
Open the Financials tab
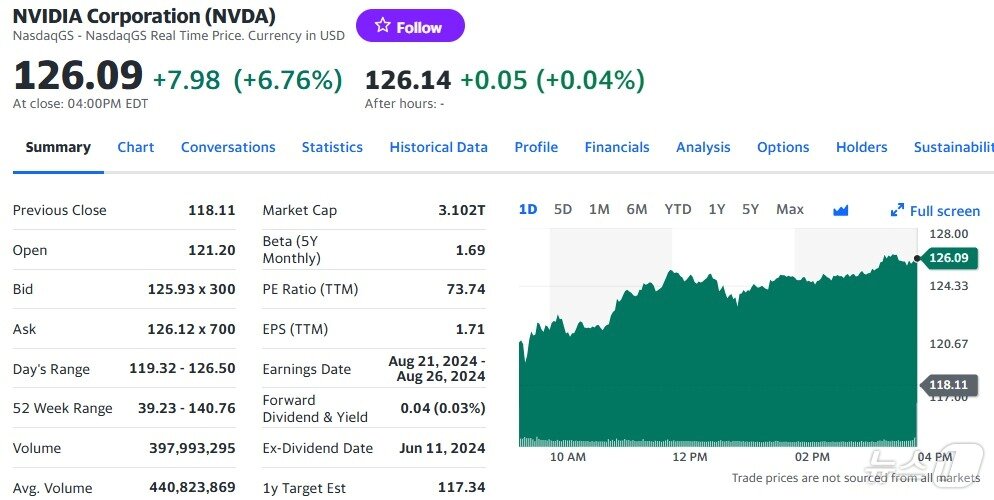coord(617,147)
